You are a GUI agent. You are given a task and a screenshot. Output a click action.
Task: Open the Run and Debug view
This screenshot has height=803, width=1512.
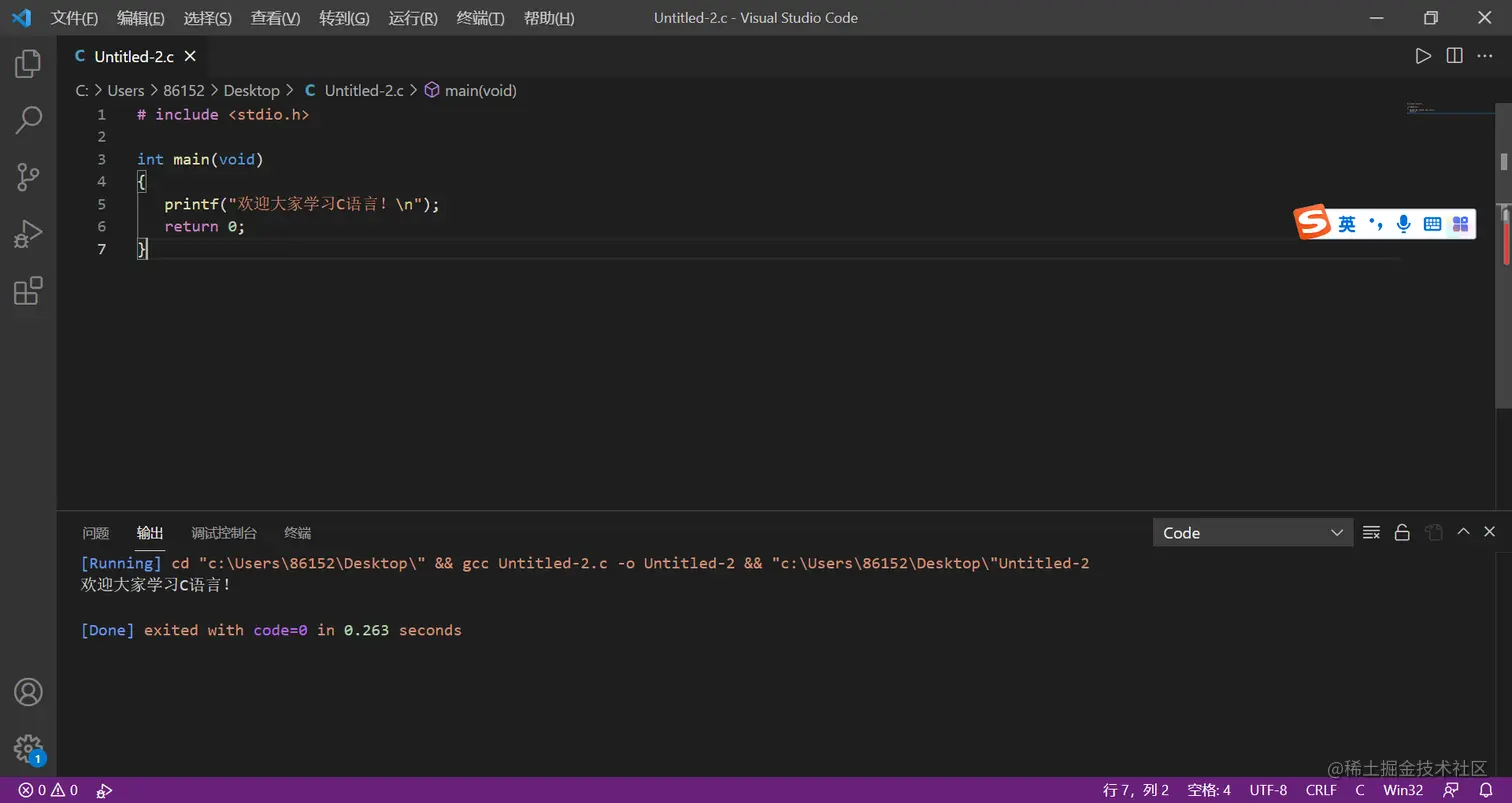28,235
